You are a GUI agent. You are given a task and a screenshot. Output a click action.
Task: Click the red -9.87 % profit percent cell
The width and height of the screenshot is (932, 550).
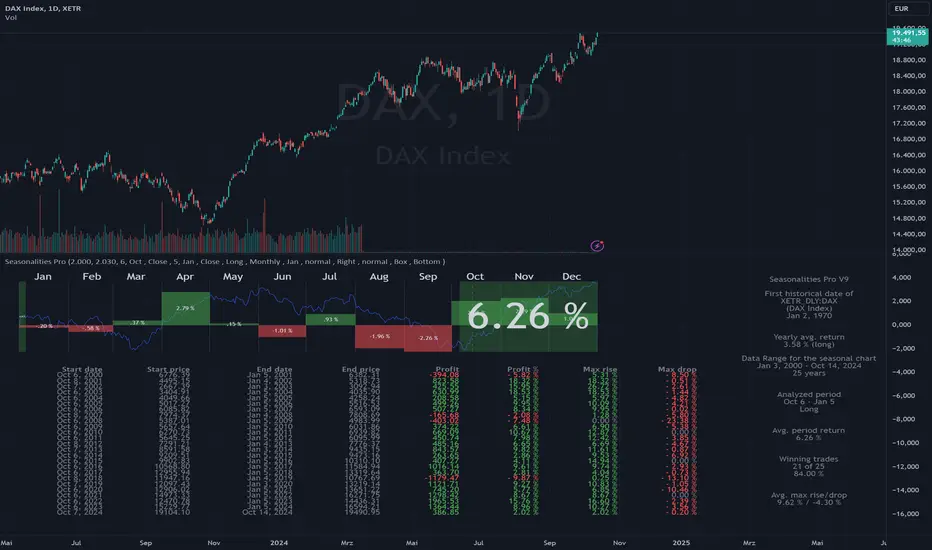click(522, 477)
